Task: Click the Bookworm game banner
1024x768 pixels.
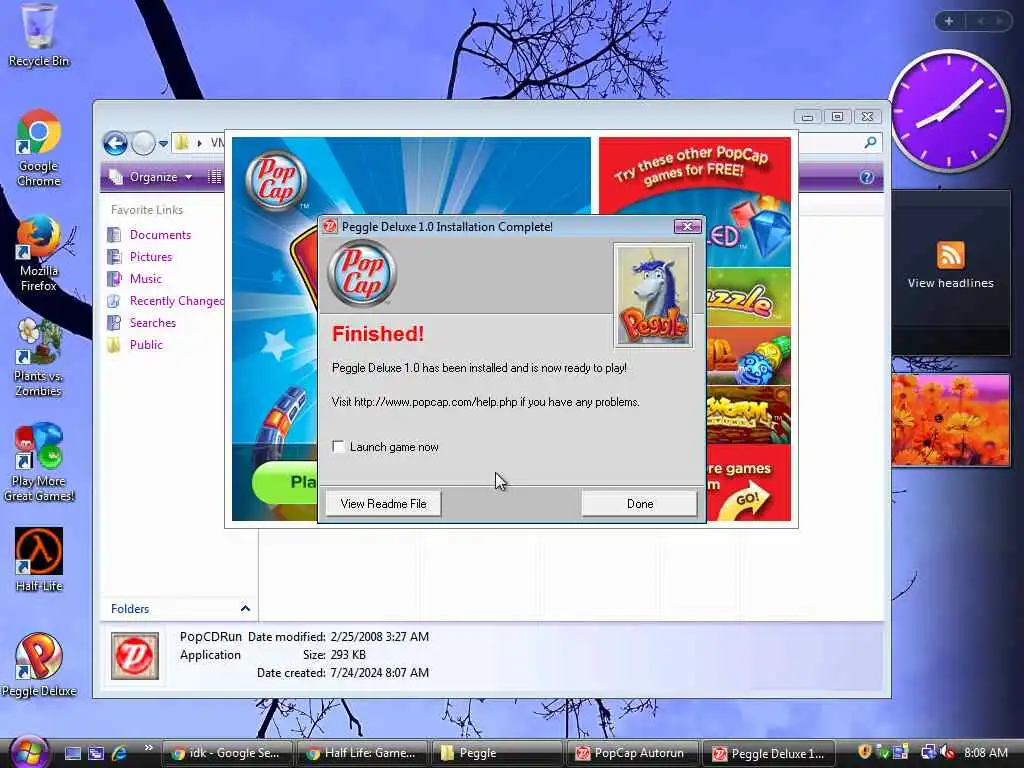Action: (748, 415)
